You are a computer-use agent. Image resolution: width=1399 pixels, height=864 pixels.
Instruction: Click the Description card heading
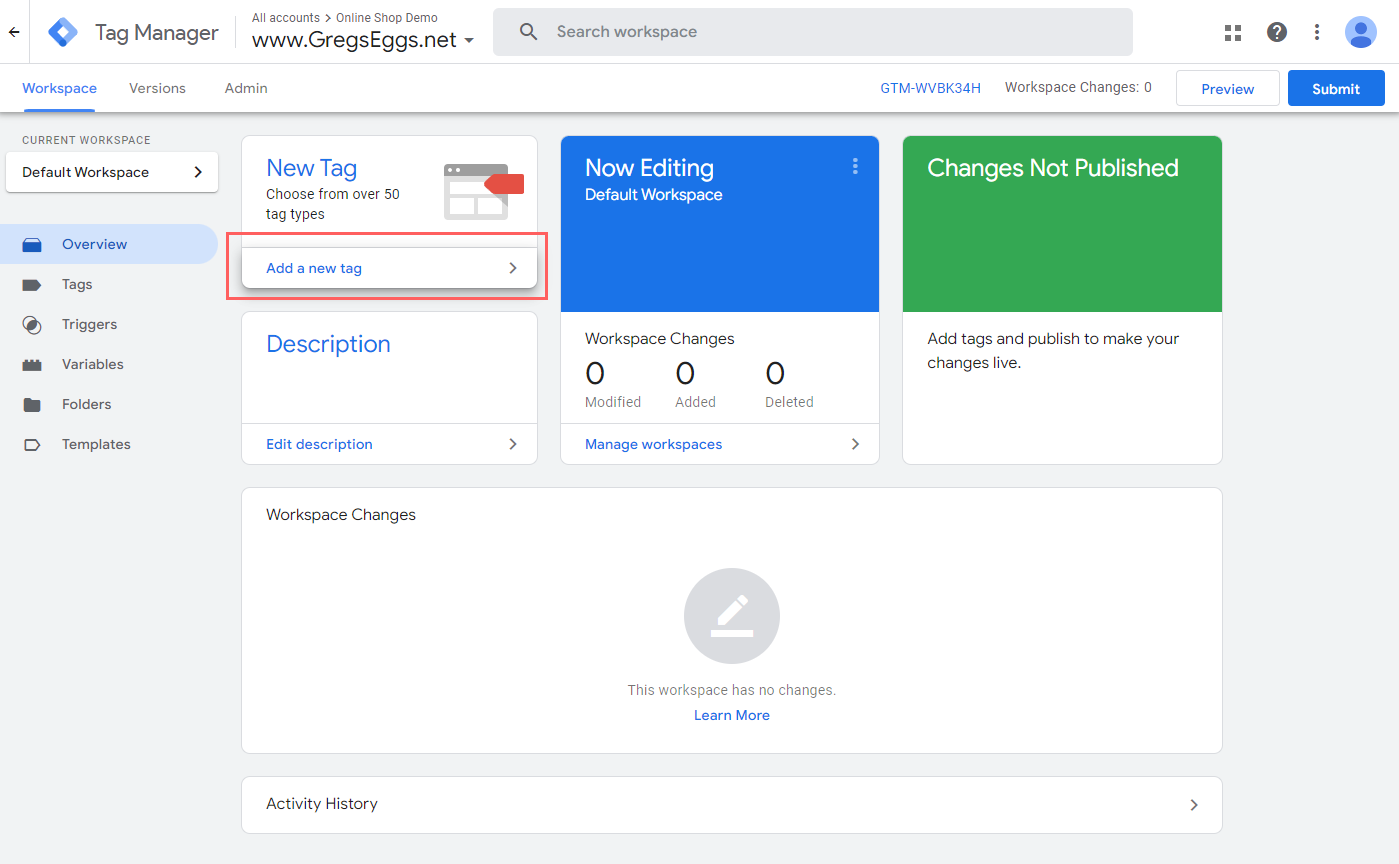pos(328,344)
